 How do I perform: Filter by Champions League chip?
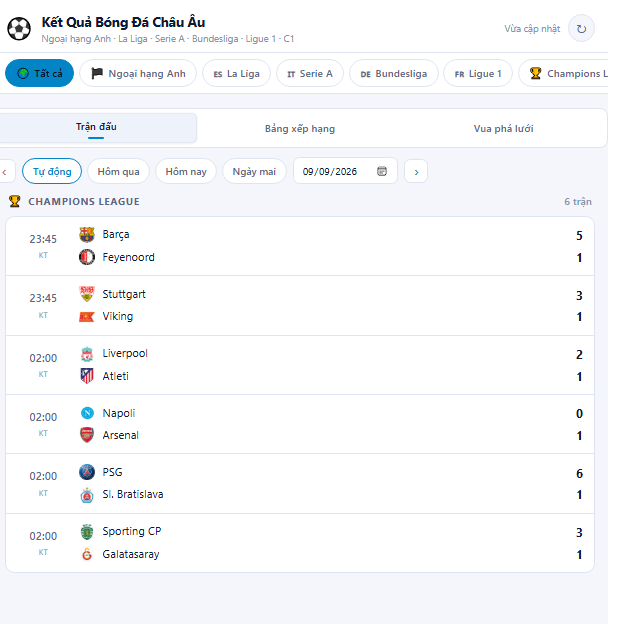(563, 73)
